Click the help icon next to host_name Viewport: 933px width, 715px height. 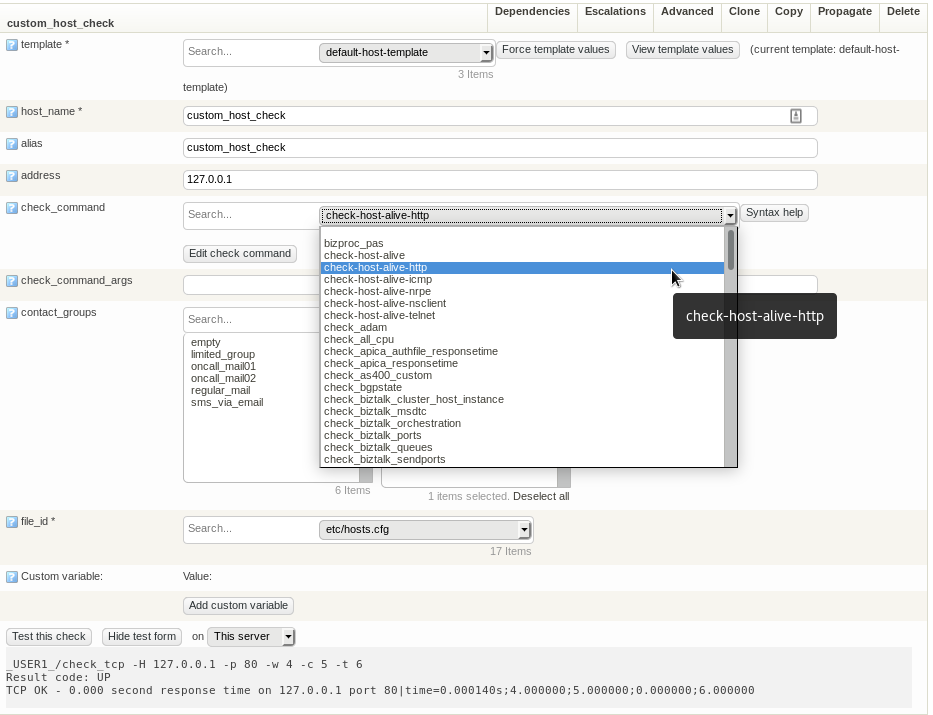[x=12, y=112]
